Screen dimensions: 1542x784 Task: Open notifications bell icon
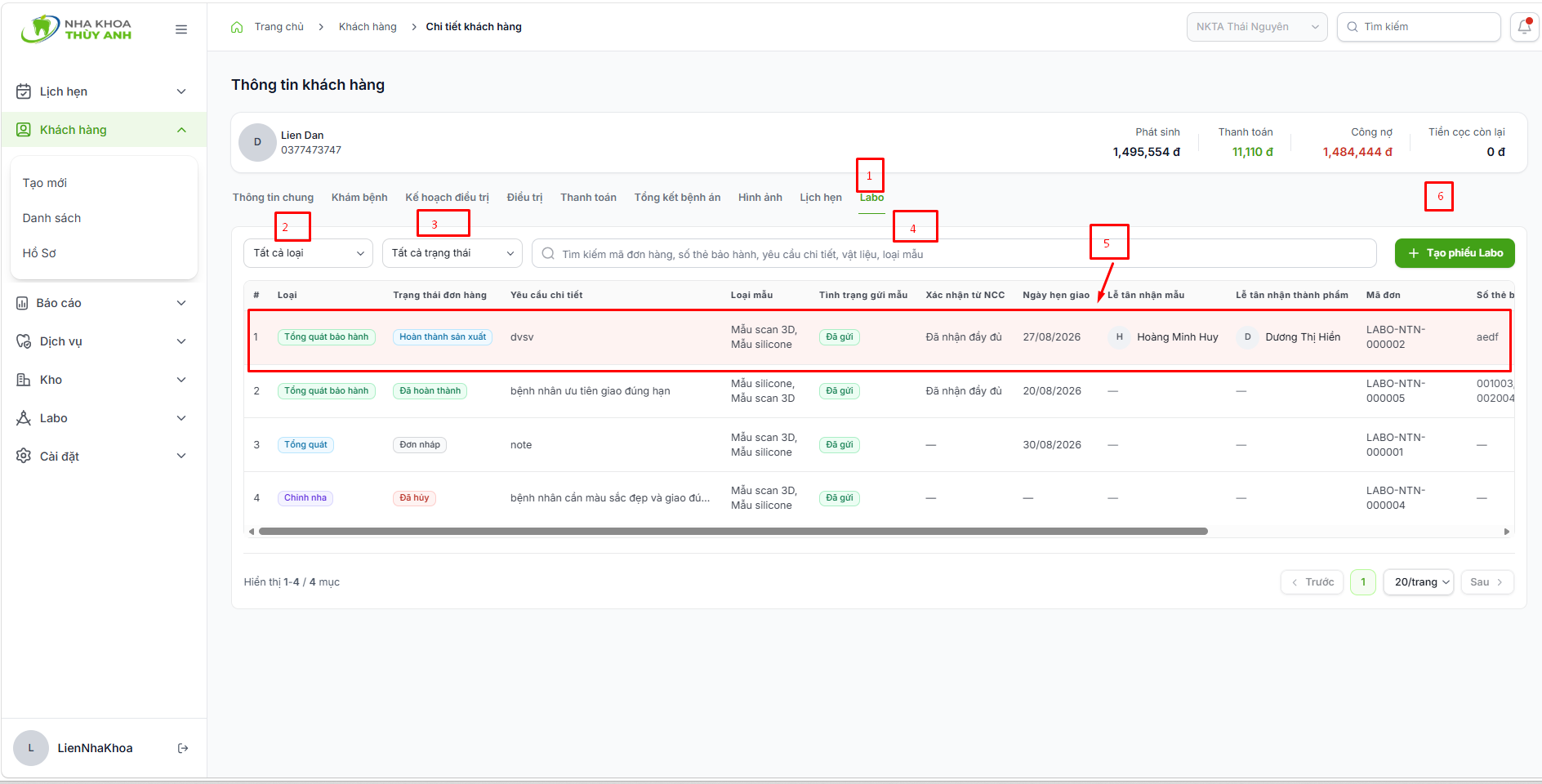click(1524, 27)
